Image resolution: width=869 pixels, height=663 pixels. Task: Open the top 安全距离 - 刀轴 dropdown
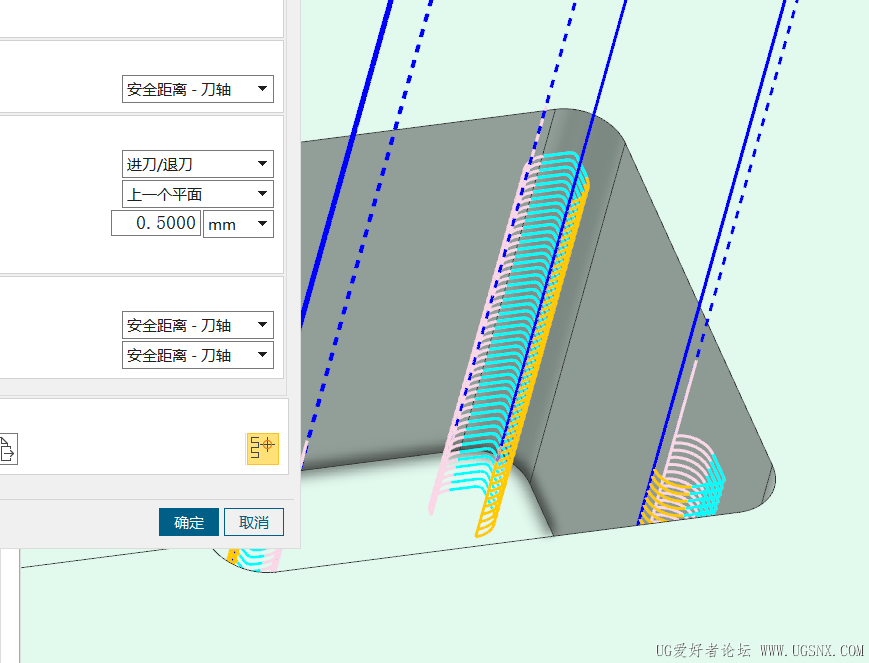click(197, 89)
